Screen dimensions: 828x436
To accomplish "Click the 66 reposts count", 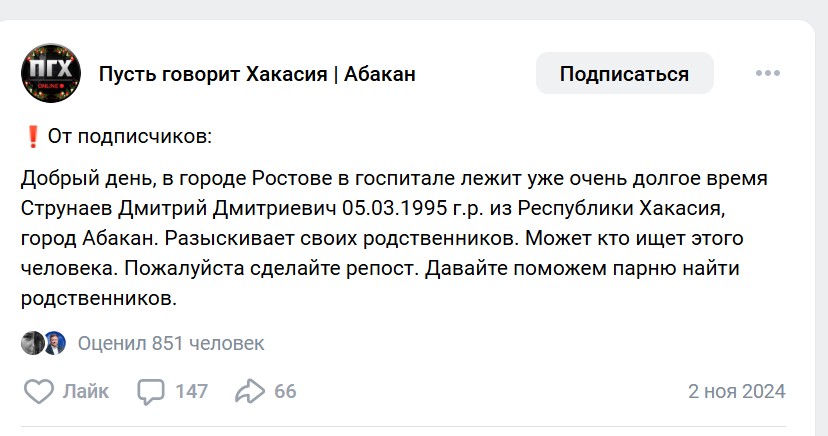I will 285,391.
